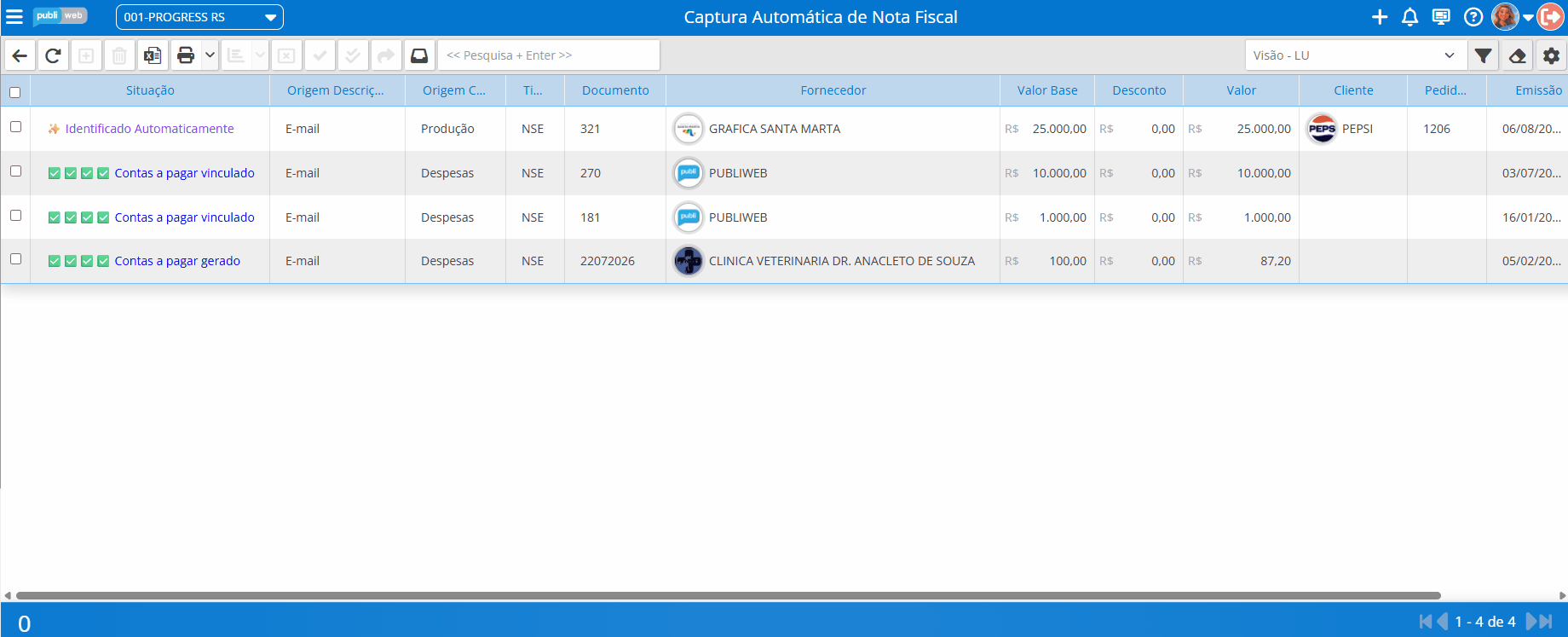
Task: Click the scrollbar right arrow
Action: (1563, 596)
